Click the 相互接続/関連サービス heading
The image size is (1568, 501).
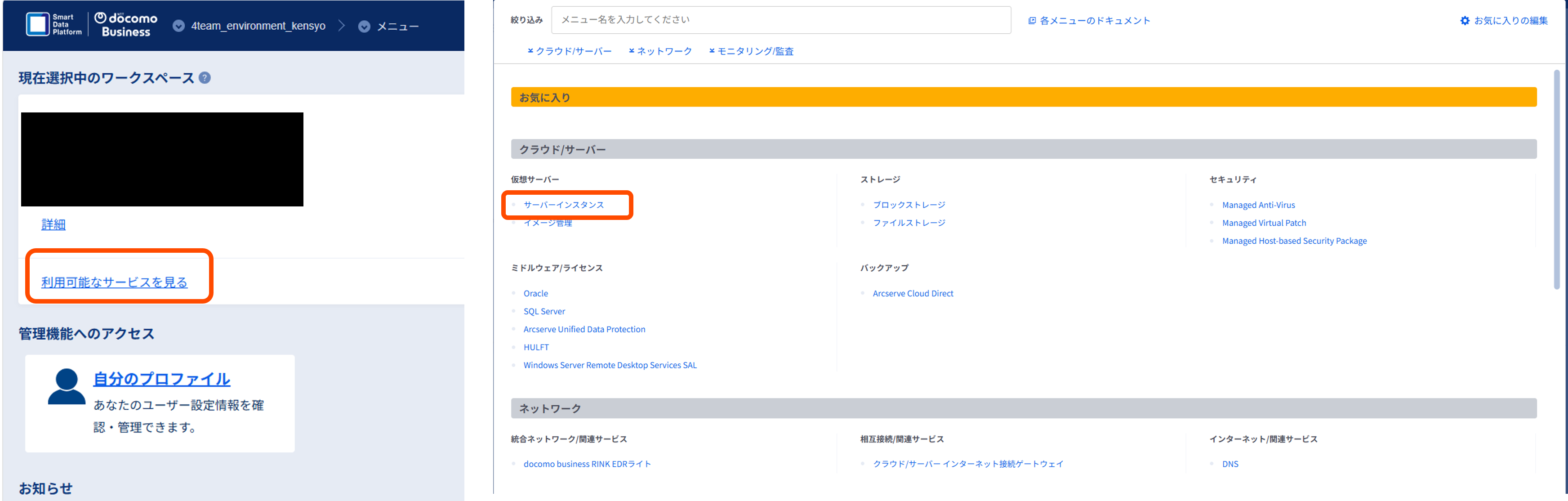click(x=902, y=439)
